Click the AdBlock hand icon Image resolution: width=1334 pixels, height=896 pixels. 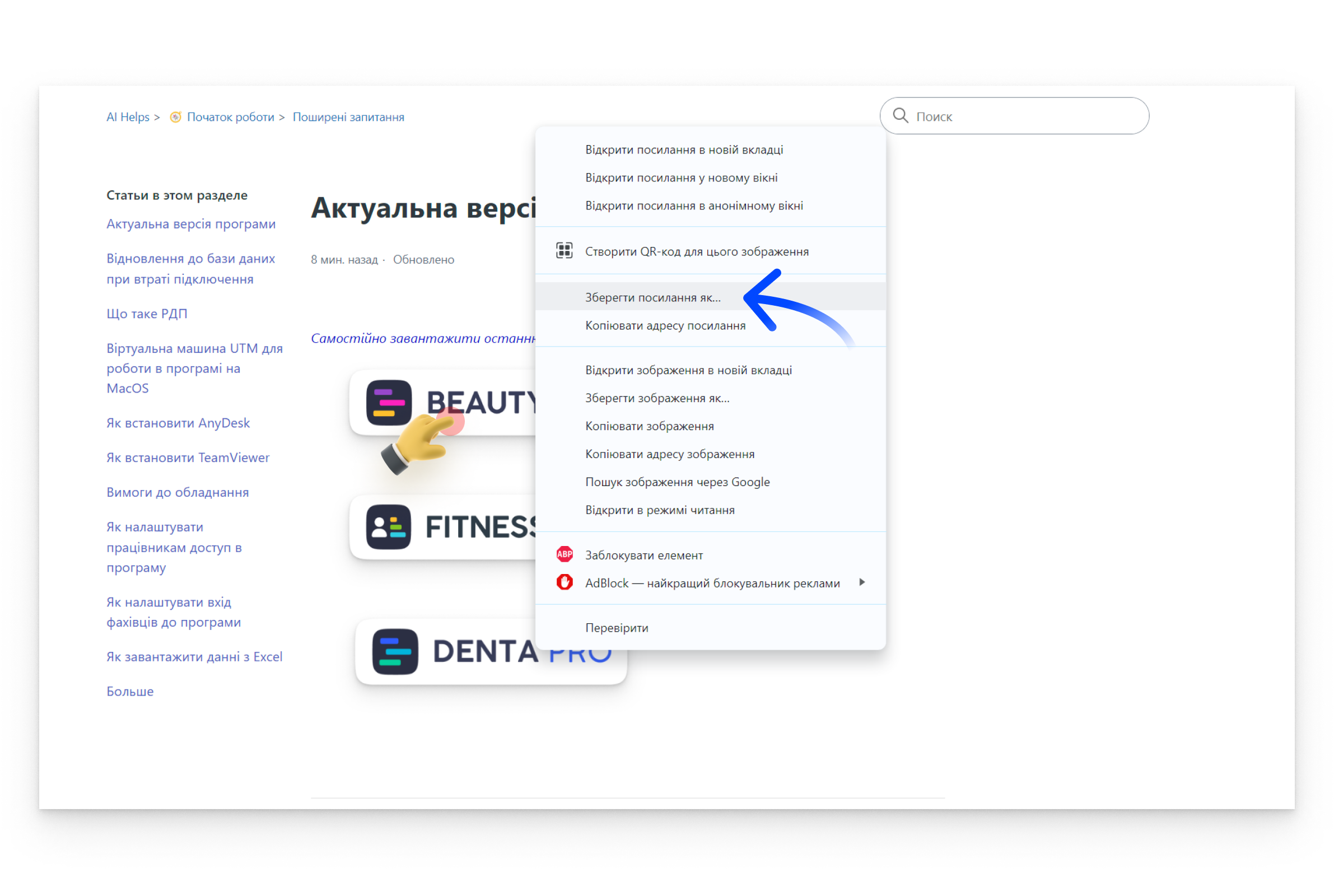pos(565,582)
